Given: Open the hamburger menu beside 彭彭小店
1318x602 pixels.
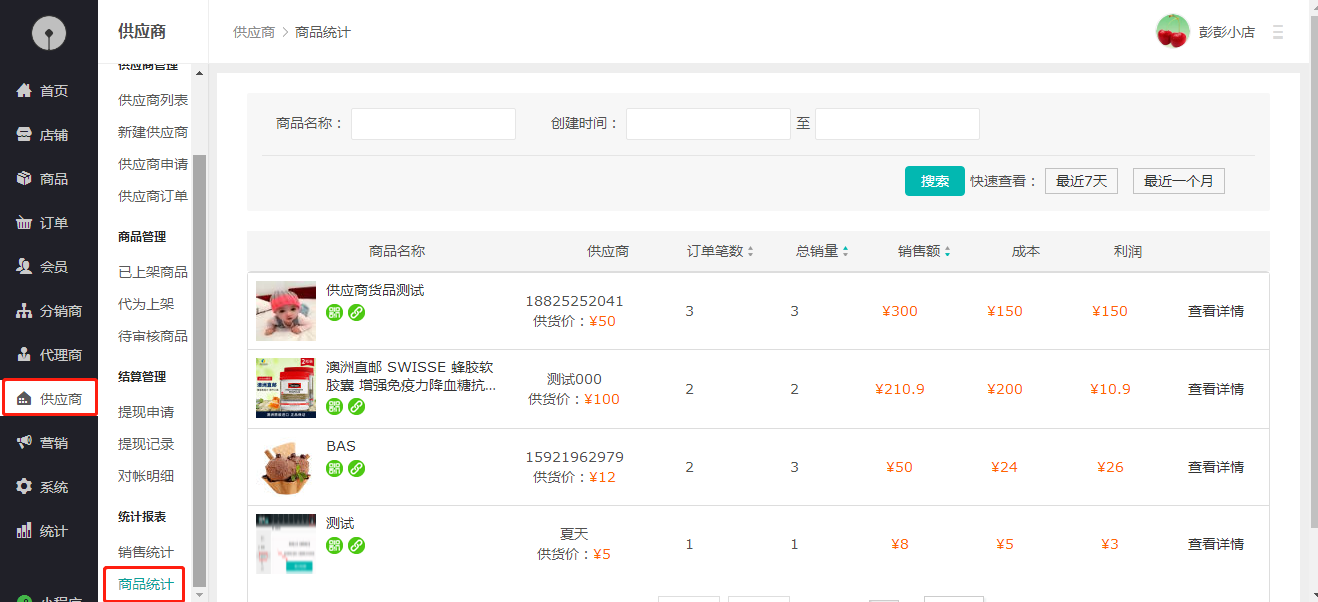Looking at the screenshot, I should 1277,32.
